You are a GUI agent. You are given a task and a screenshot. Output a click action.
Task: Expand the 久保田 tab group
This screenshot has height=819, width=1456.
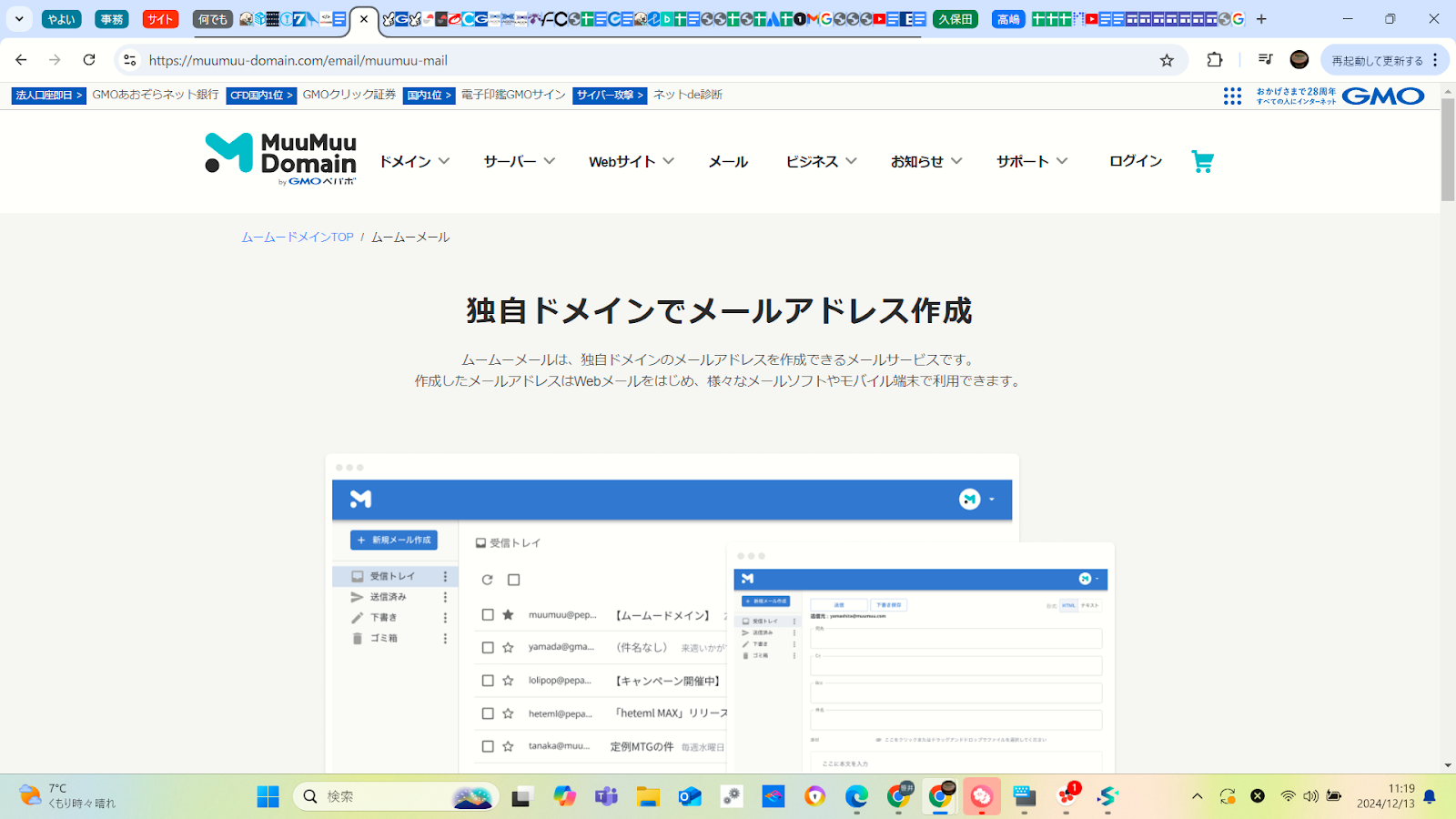pyautogui.click(x=955, y=19)
